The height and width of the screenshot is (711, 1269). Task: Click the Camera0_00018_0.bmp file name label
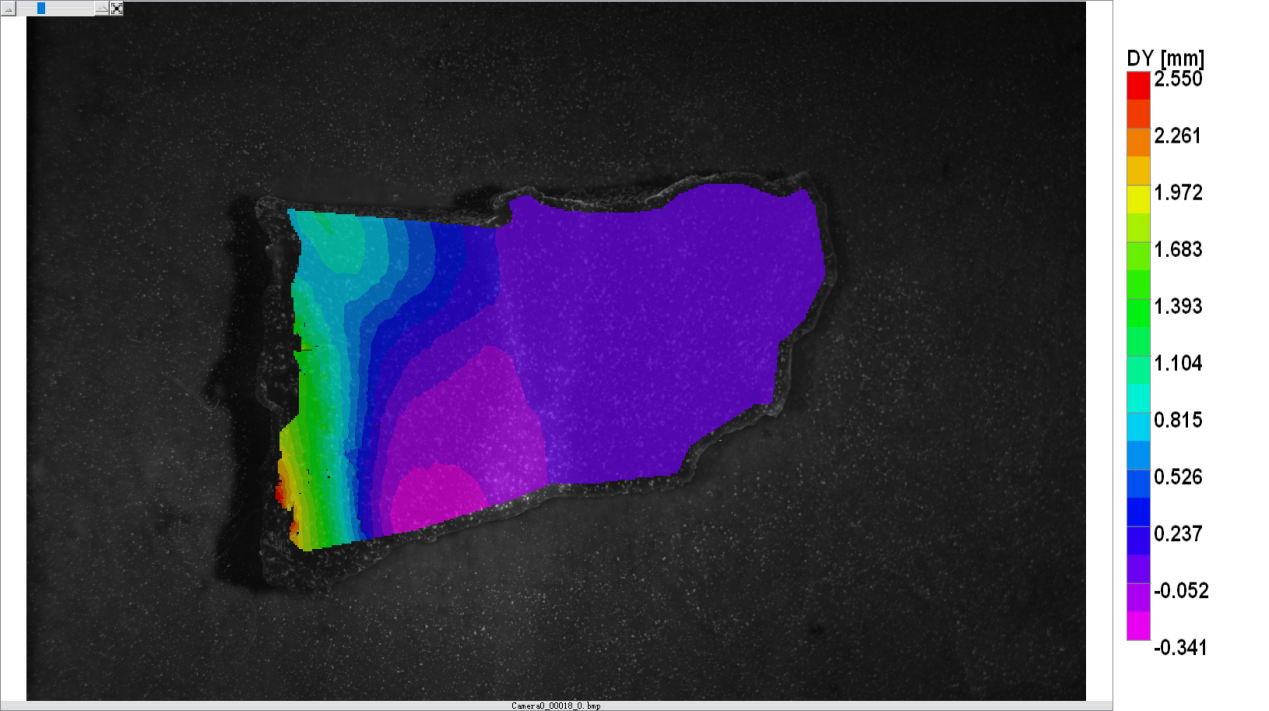[555, 706]
